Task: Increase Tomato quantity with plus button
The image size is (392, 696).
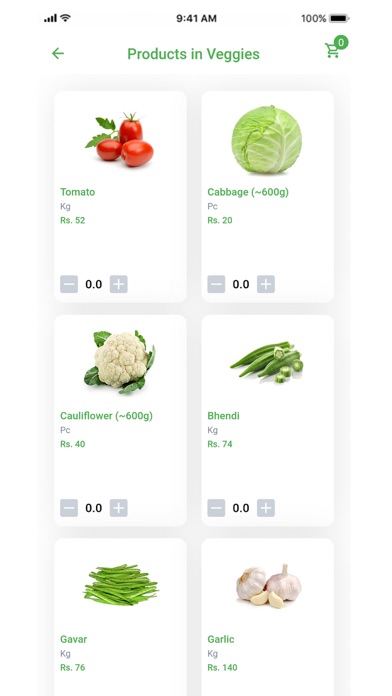Action: tap(119, 284)
